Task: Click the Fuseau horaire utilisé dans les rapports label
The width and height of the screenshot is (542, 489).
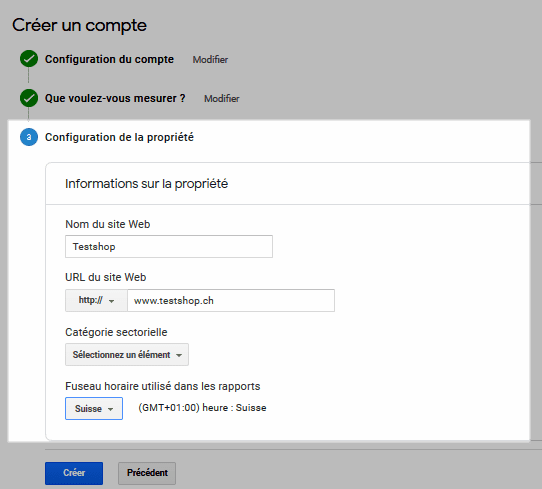Action: tap(162, 386)
